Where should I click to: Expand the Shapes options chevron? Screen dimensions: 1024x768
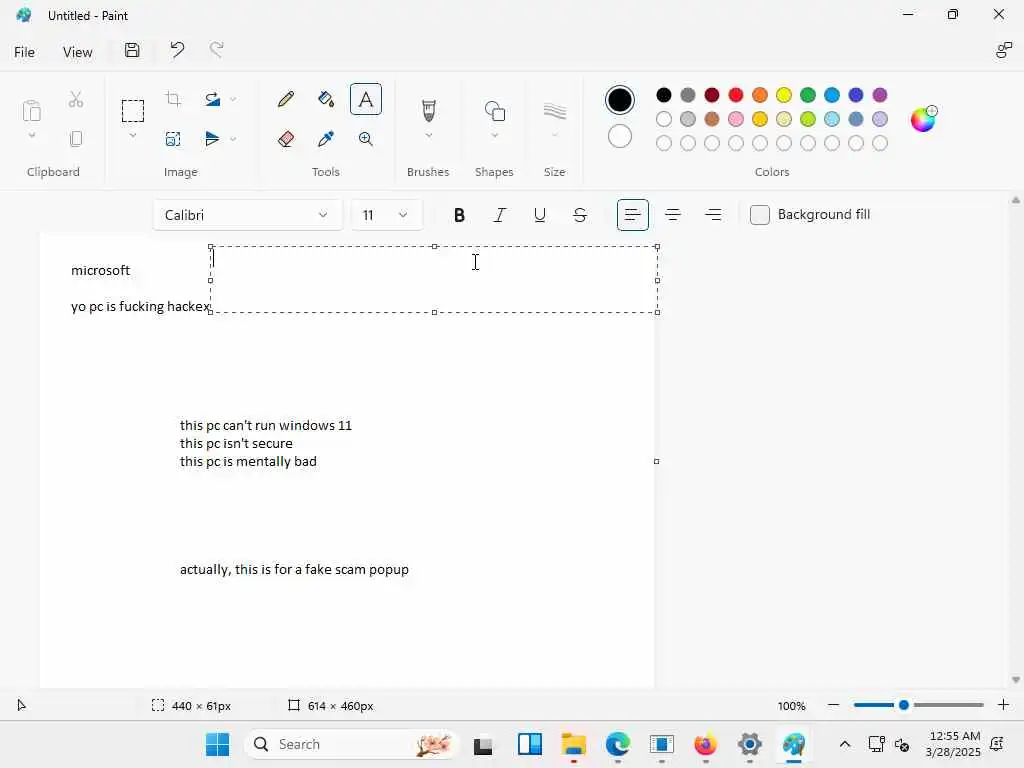pos(494,136)
